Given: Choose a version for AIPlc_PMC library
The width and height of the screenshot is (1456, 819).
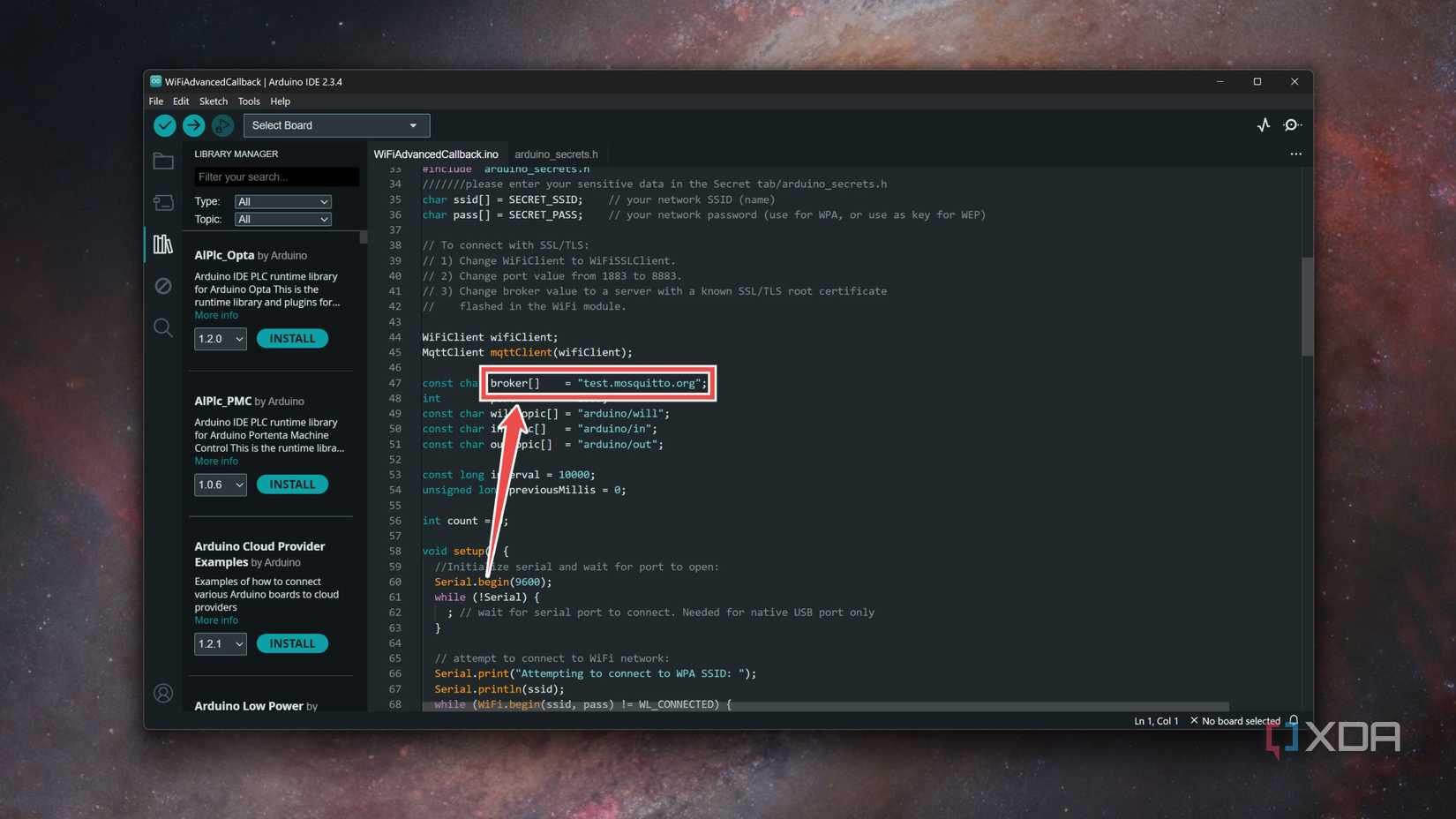Looking at the screenshot, I should [220, 484].
